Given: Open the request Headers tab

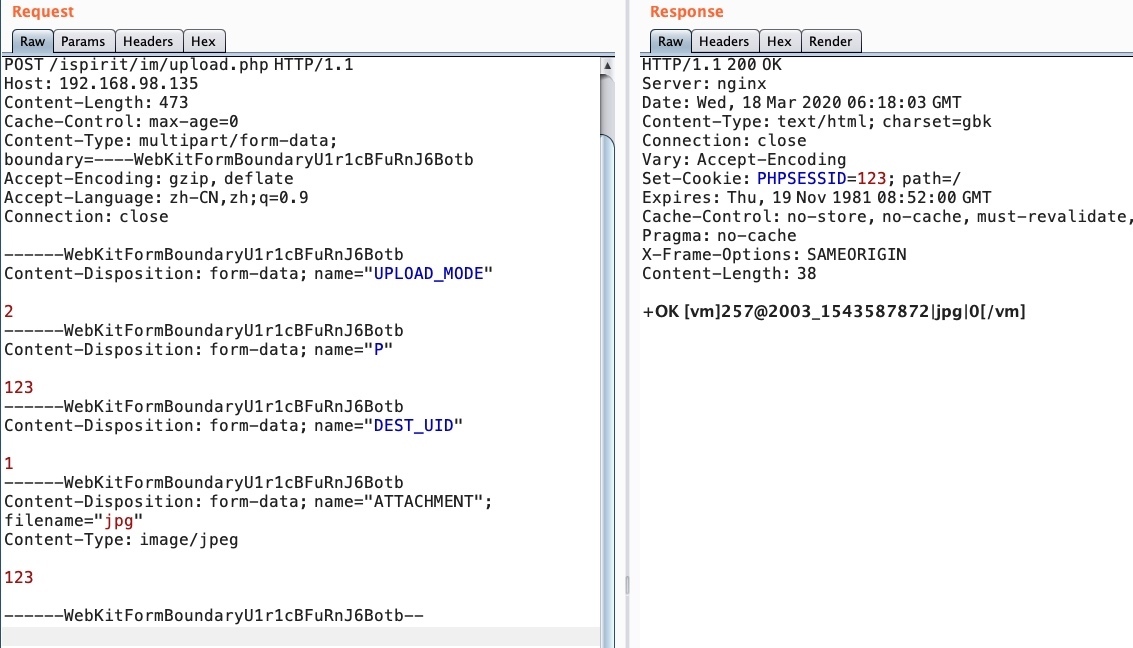Looking at the screenshot, I should (x=148, y=41).
